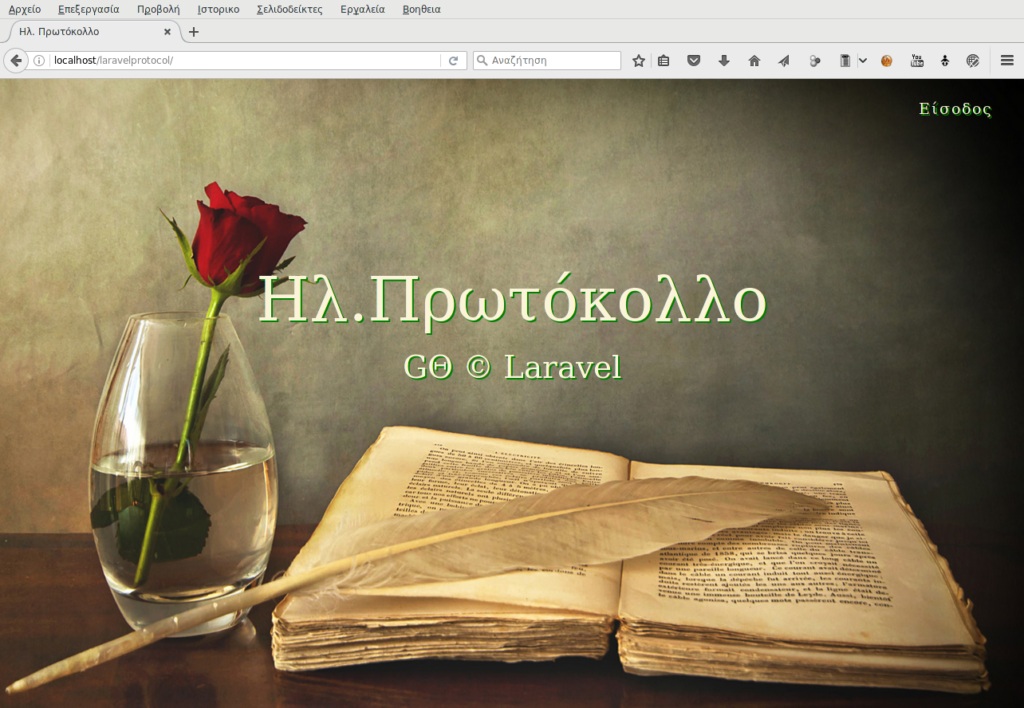Click the YouTube extension icon

[916, 61]
